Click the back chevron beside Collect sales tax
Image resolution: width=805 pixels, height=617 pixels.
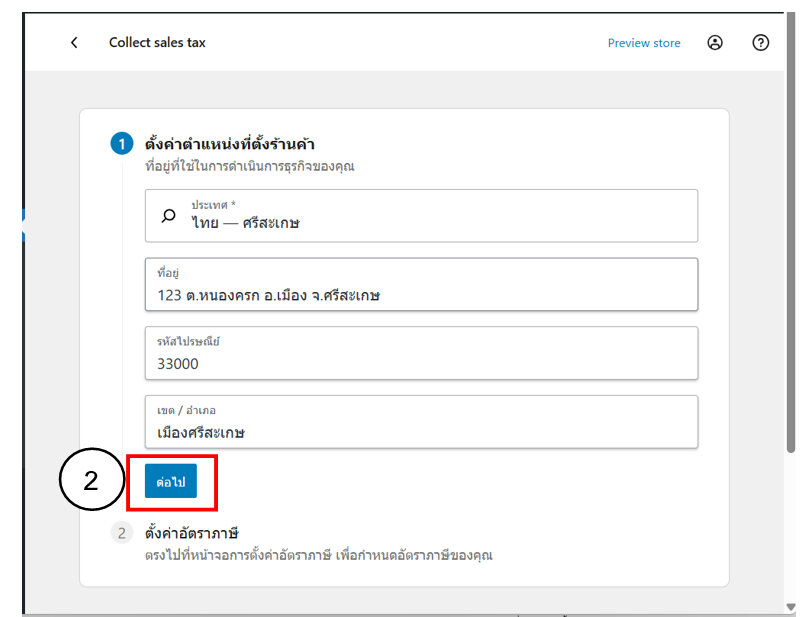(x=74, y=43)
